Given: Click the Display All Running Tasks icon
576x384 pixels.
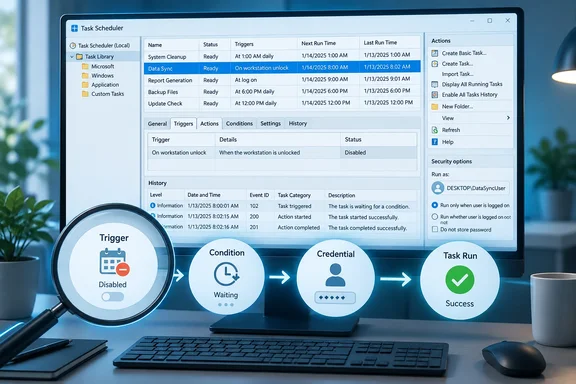Looking at the screenshot, I should (435, 84).
